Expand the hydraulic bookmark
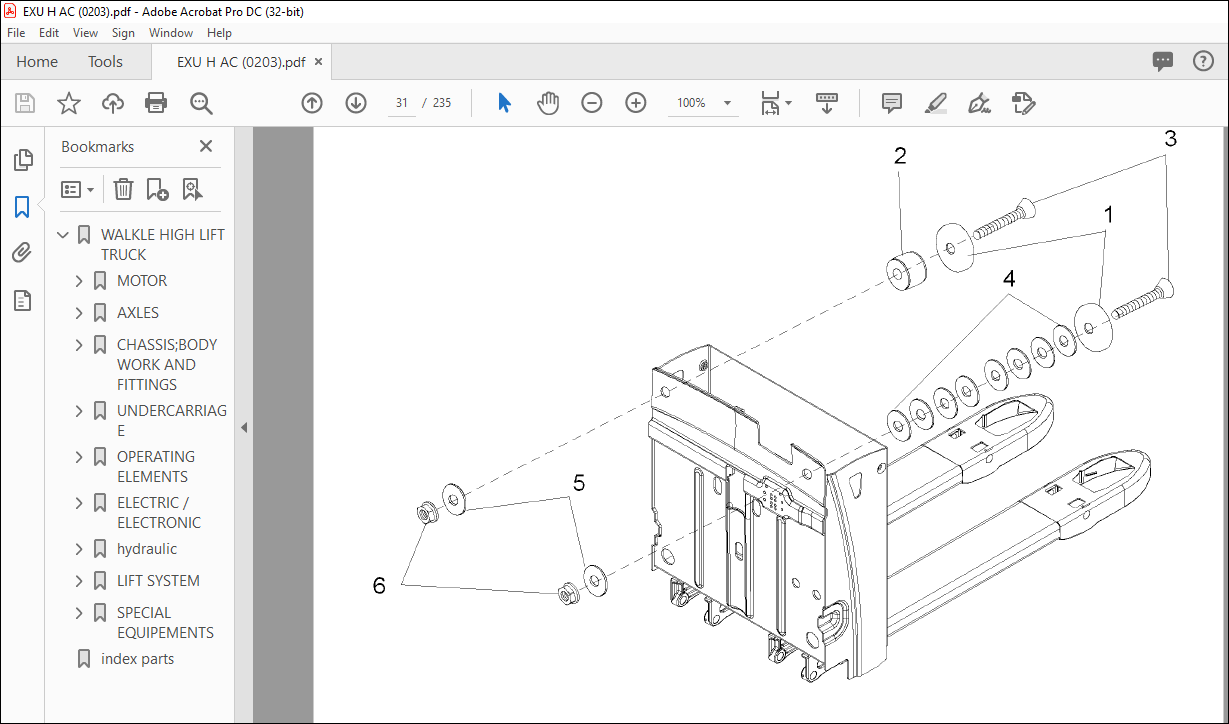The width and height of the screenshot is (1229, 724). (x=79, y=549)
